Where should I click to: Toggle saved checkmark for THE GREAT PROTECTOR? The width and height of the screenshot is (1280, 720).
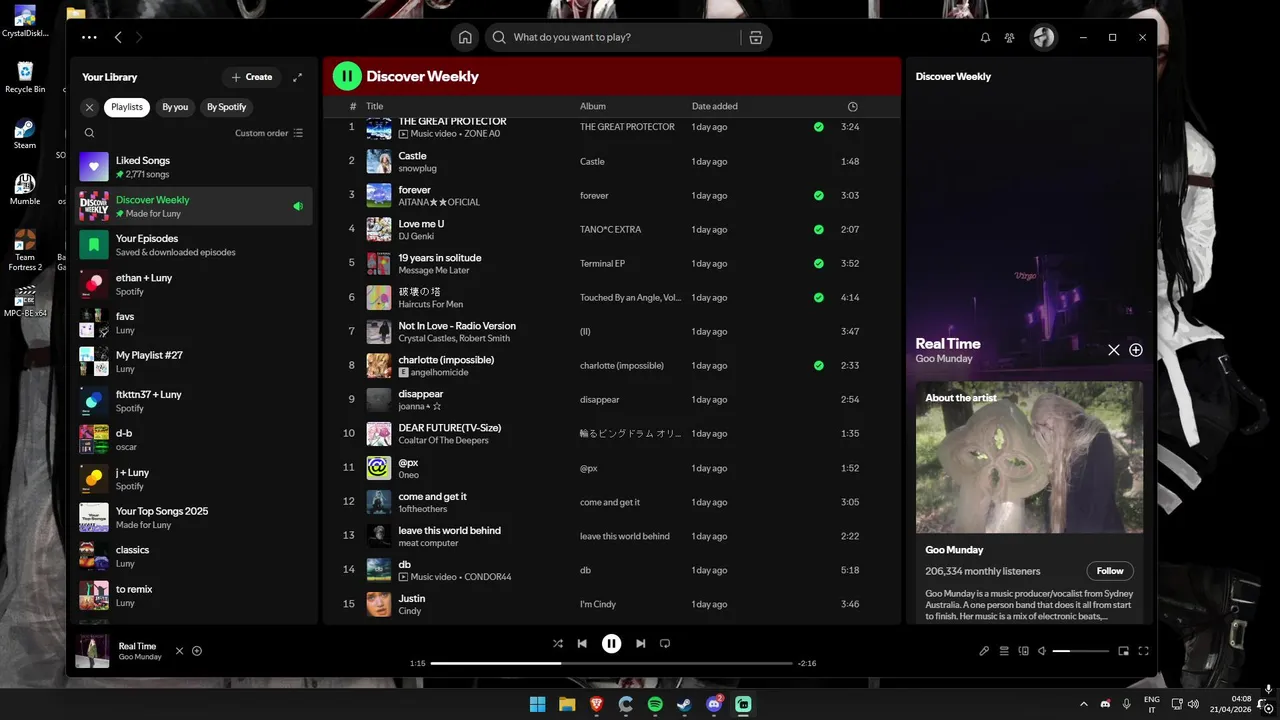click(819, 127)
